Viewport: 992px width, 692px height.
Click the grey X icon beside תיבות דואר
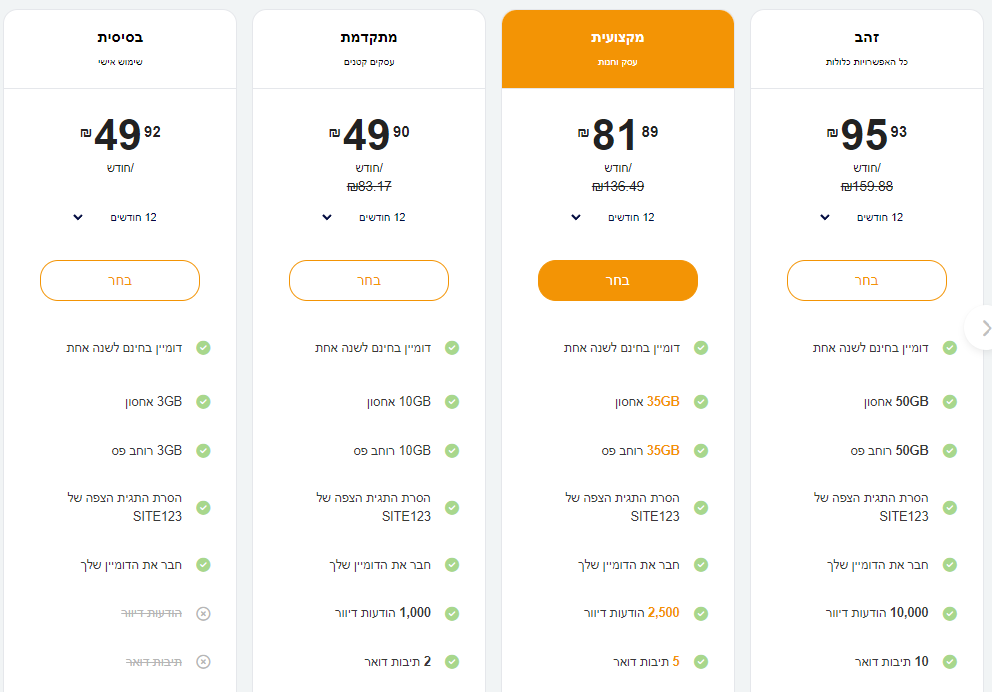[x=203, y=662]
